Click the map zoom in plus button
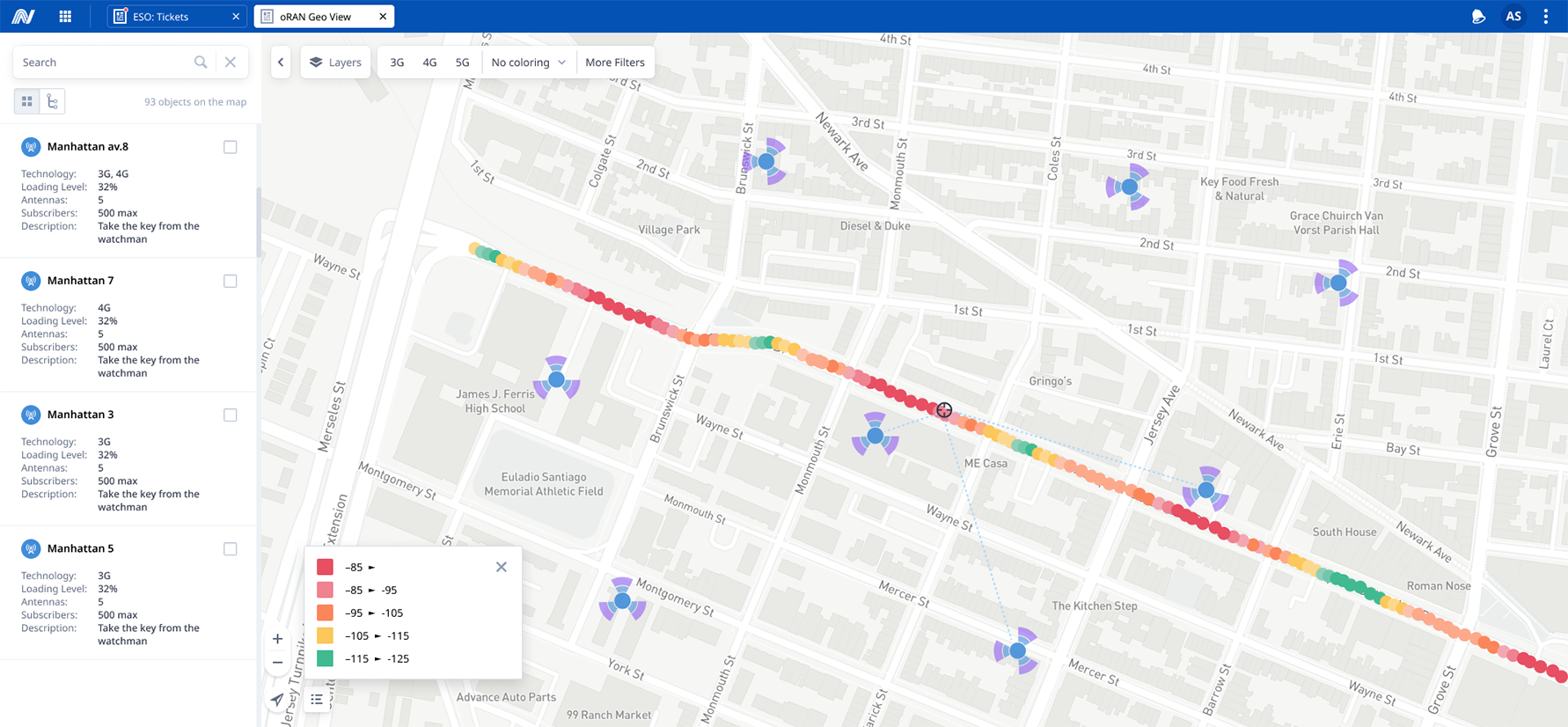Viewport: 1568px width, 727px height. (x=277, y=639)
